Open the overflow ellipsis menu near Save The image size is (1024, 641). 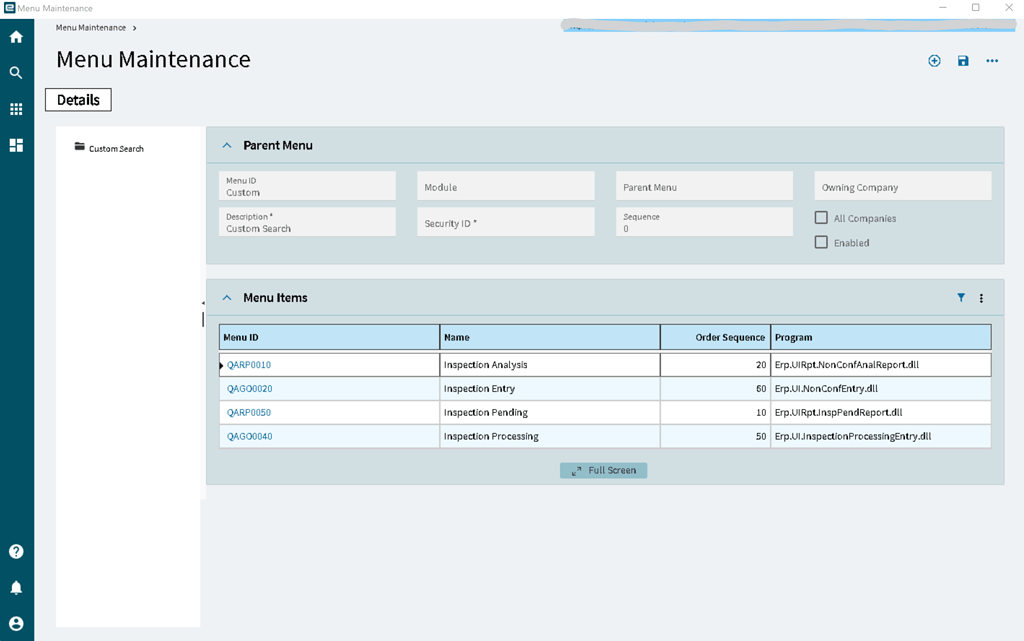tap(991, 60)
